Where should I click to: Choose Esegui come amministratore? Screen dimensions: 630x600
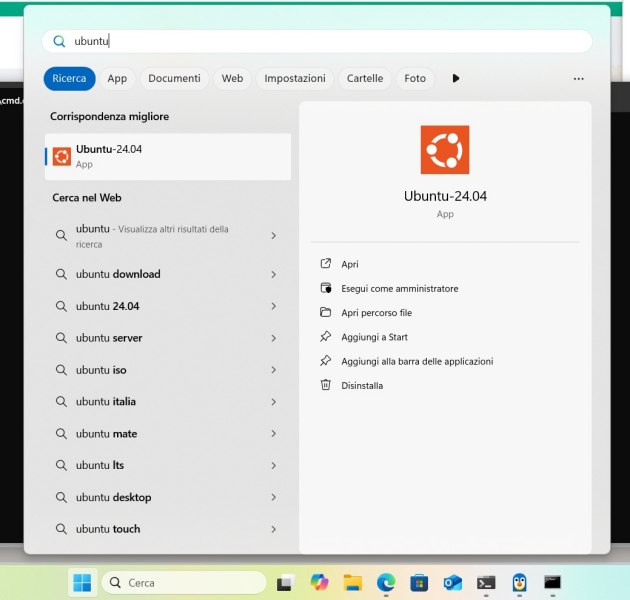coord(400,289)
